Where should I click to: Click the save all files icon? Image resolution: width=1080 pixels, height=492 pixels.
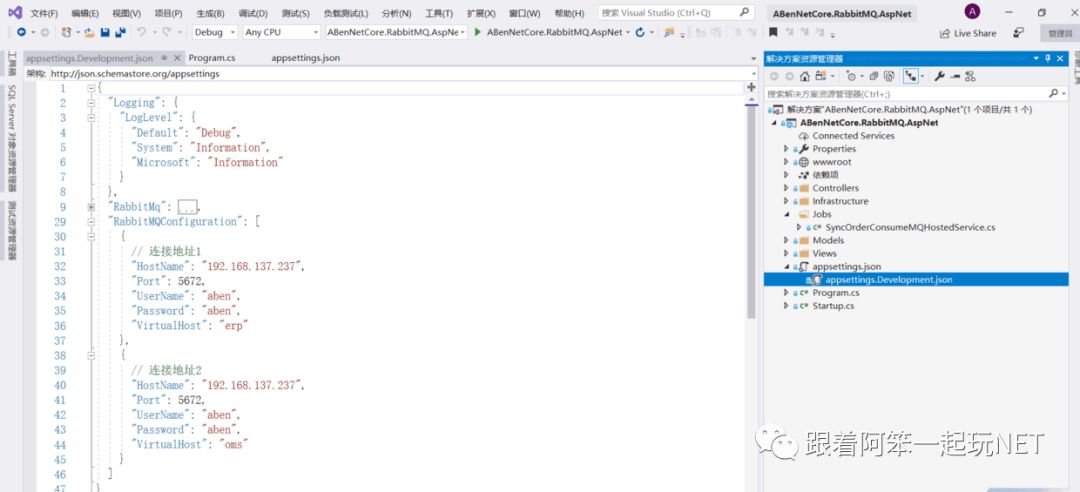click(x=121, y=32)
